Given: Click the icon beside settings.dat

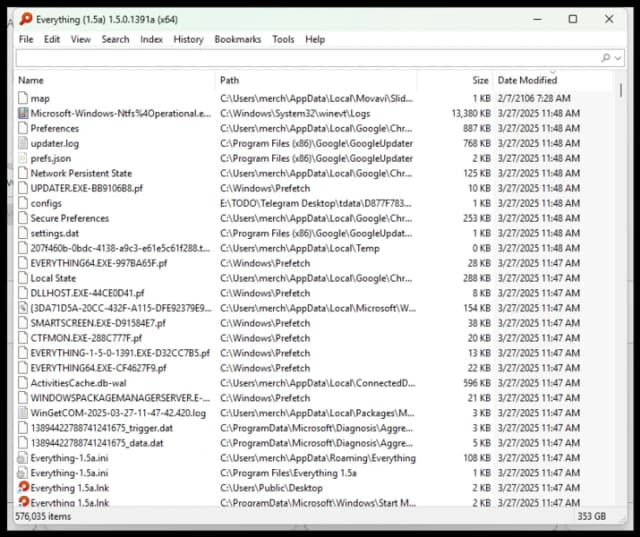Looking at the screenshot, I should 23,233.
